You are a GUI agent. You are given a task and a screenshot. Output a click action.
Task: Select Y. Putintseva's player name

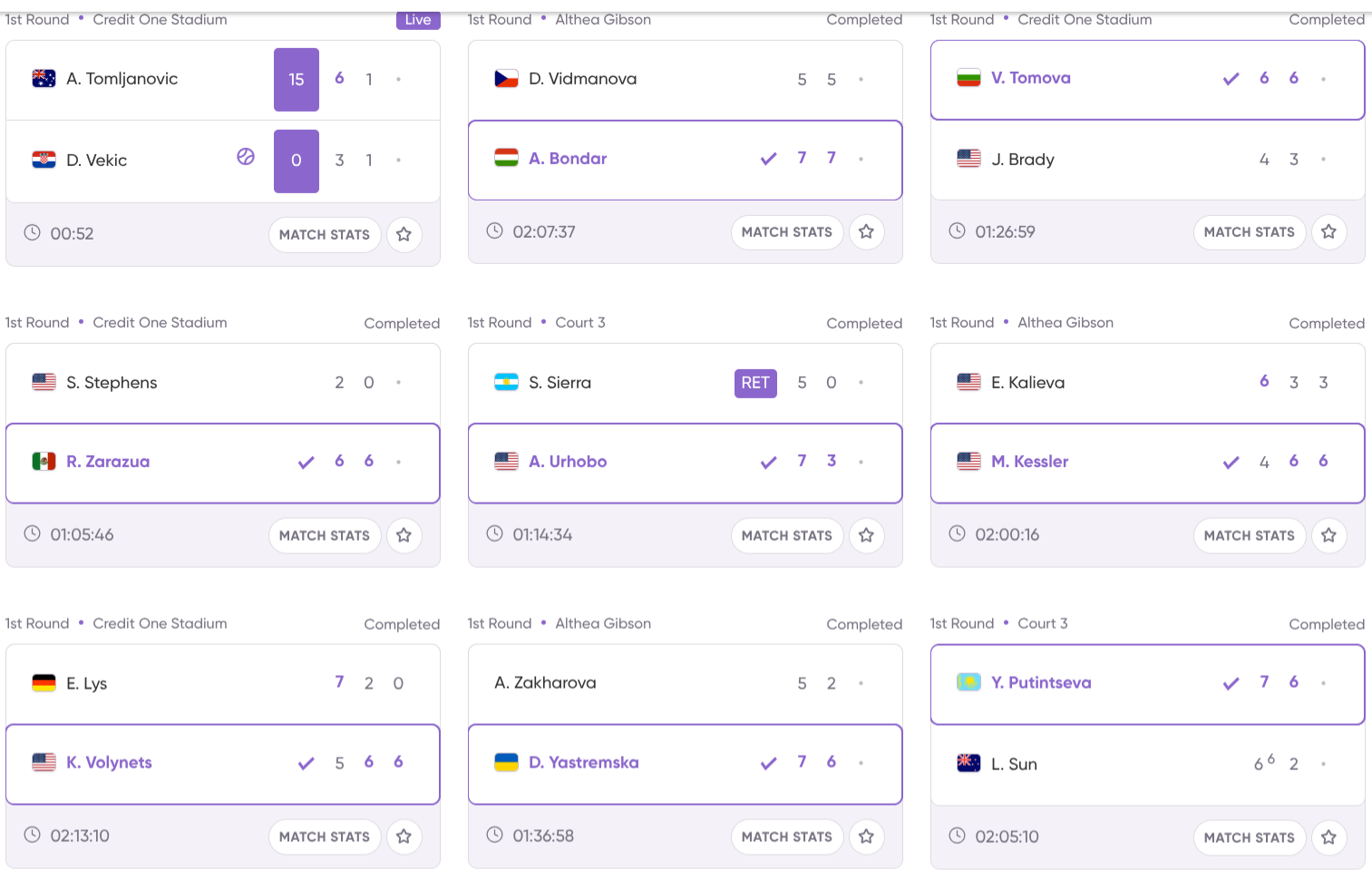coord(1041,683)
